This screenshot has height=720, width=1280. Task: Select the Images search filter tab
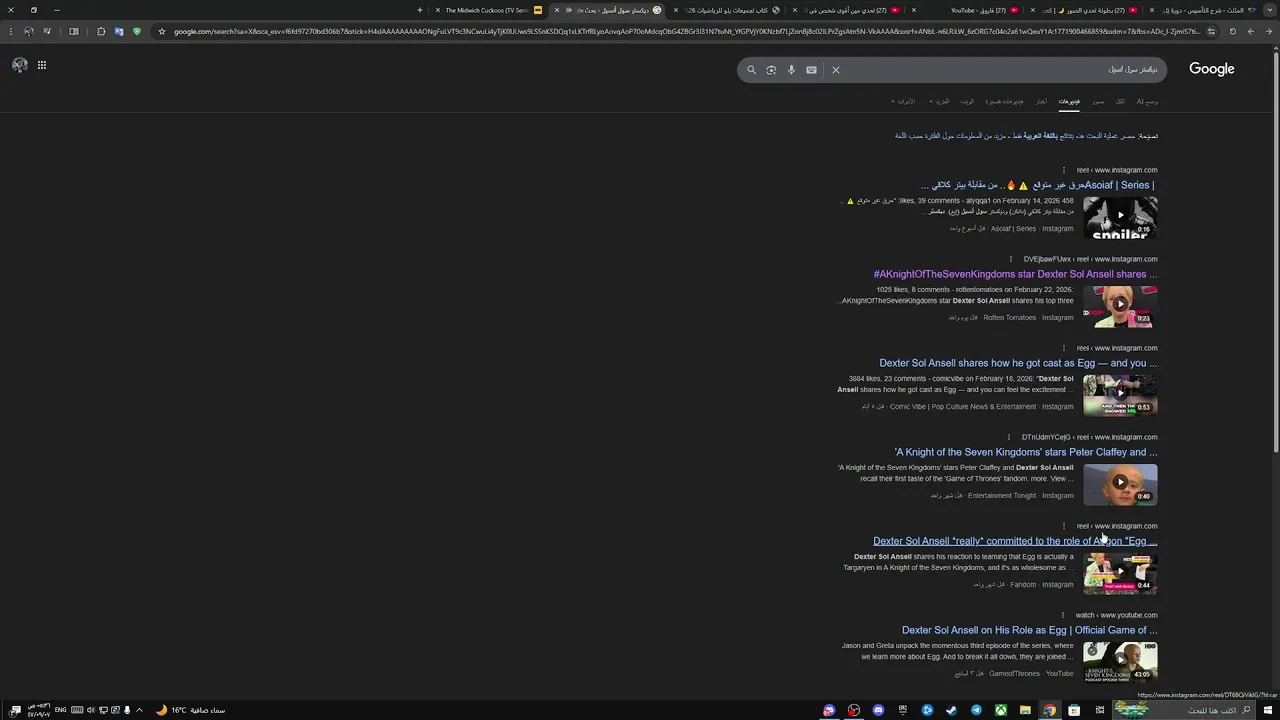1099,101
